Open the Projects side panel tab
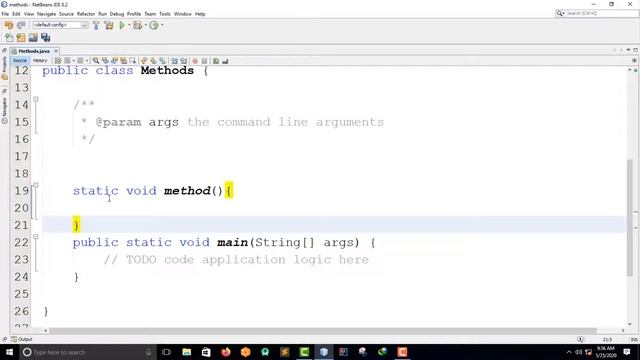 point(4,68)
